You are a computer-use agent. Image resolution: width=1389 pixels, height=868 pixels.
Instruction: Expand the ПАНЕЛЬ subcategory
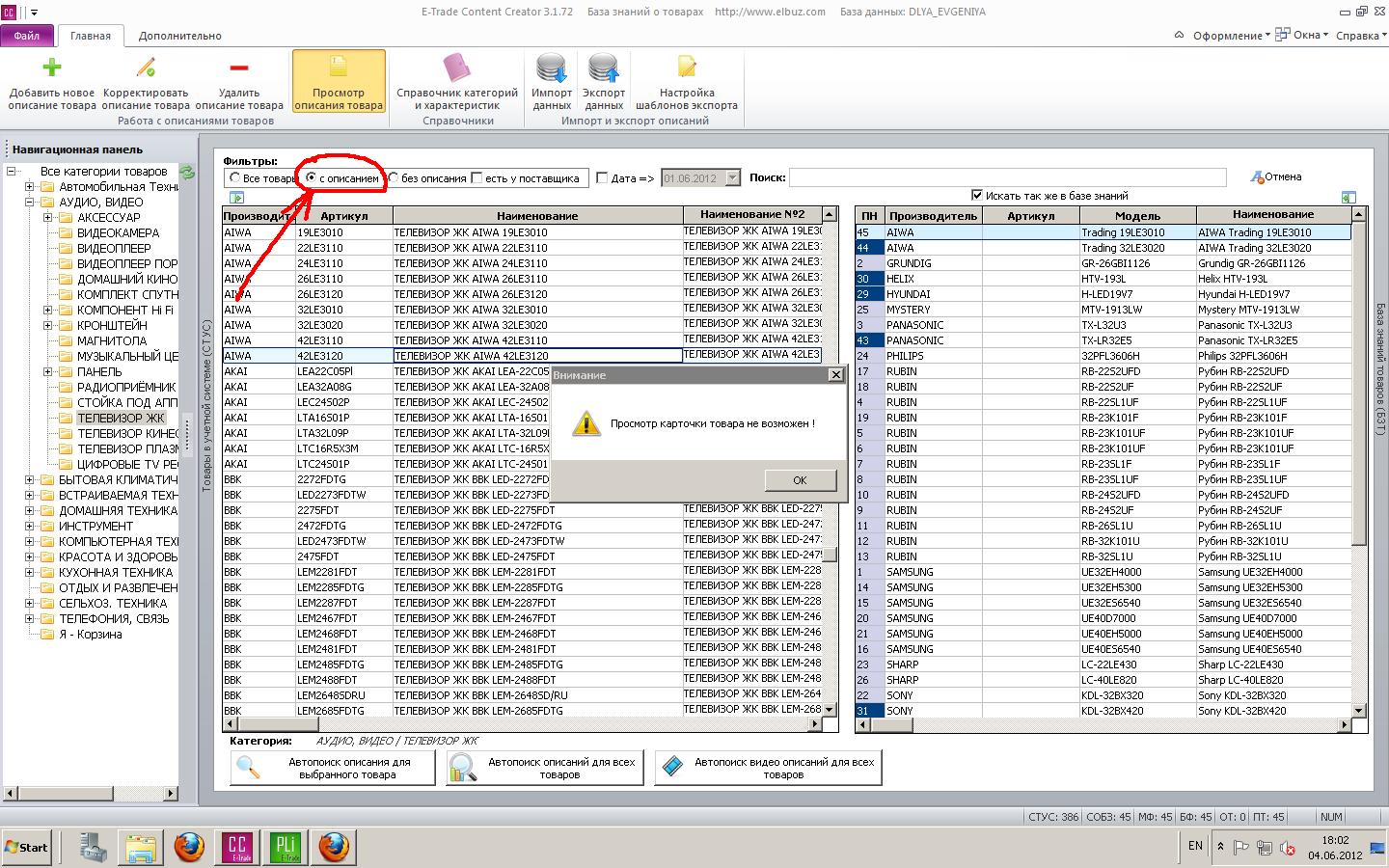coord(47,372)
